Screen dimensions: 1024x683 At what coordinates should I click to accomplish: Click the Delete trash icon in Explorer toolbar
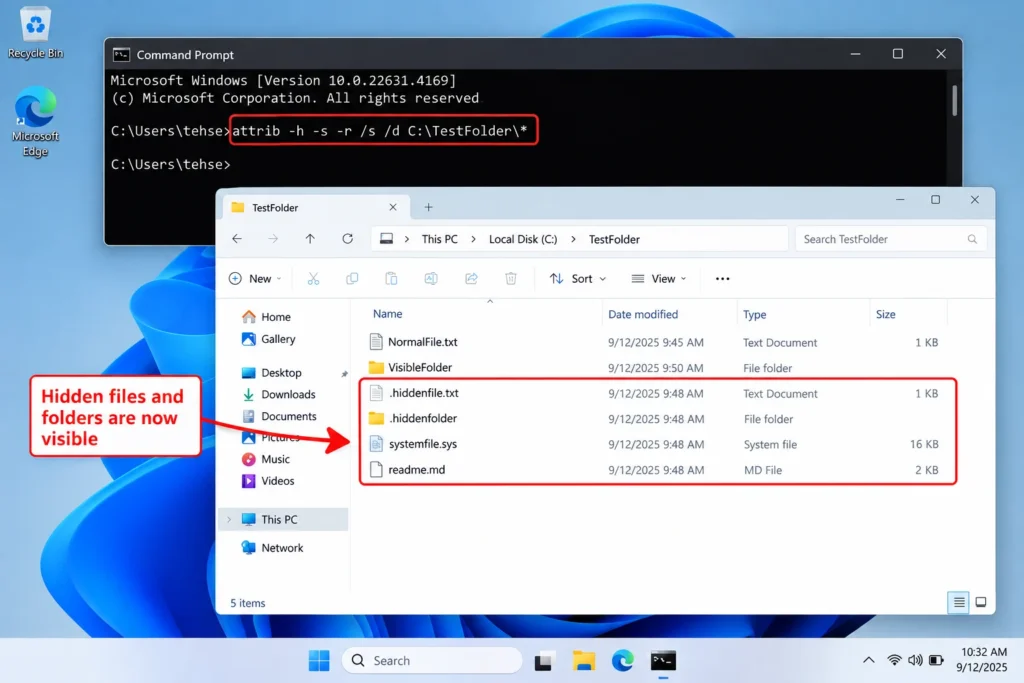[511, 279]
